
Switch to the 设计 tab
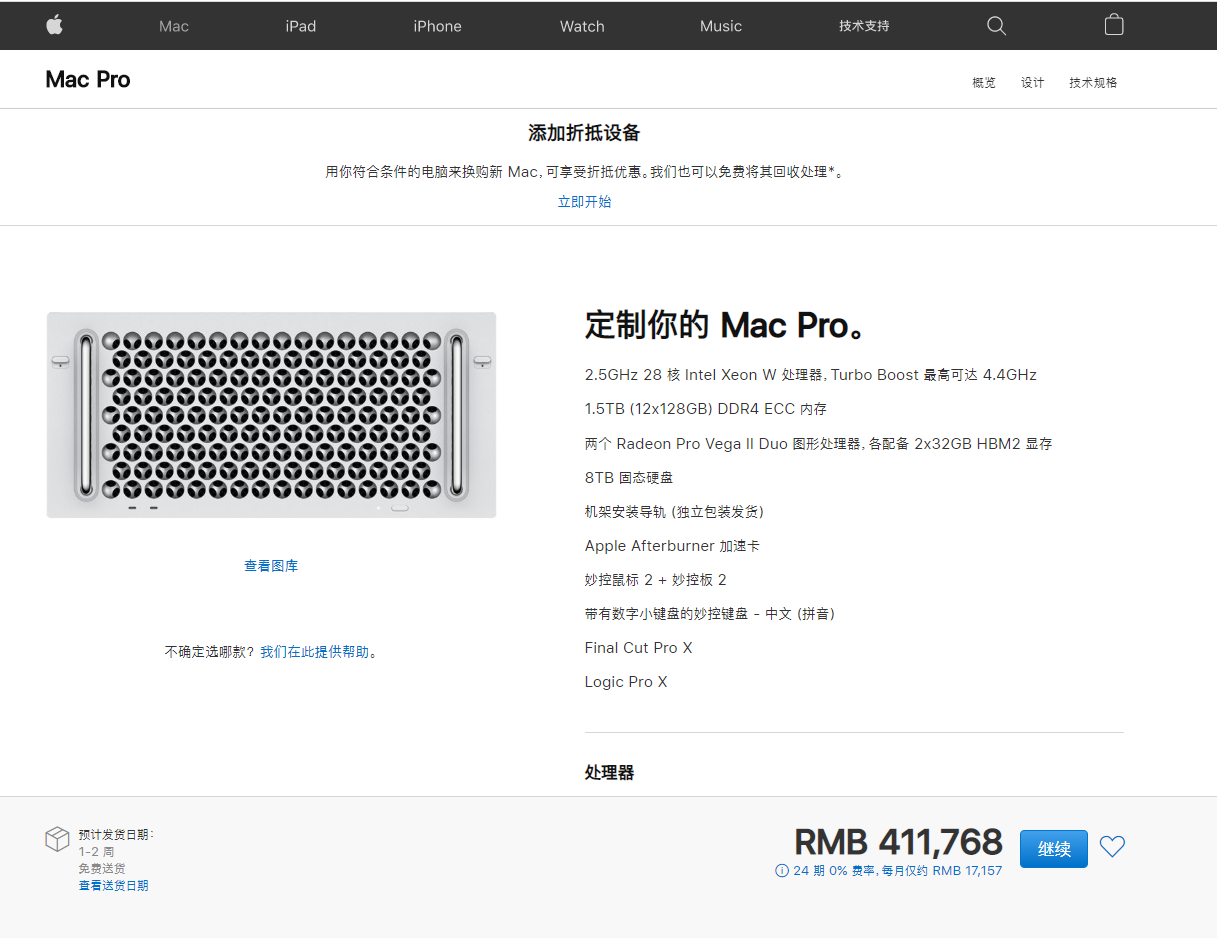1033,83
